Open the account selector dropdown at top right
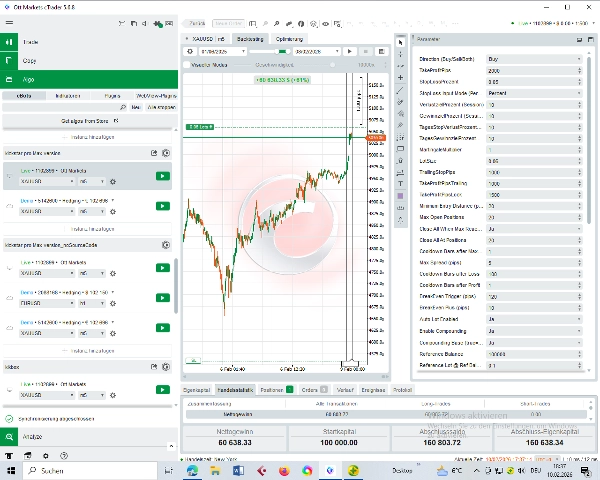The image size is (600, 480). 553,23
